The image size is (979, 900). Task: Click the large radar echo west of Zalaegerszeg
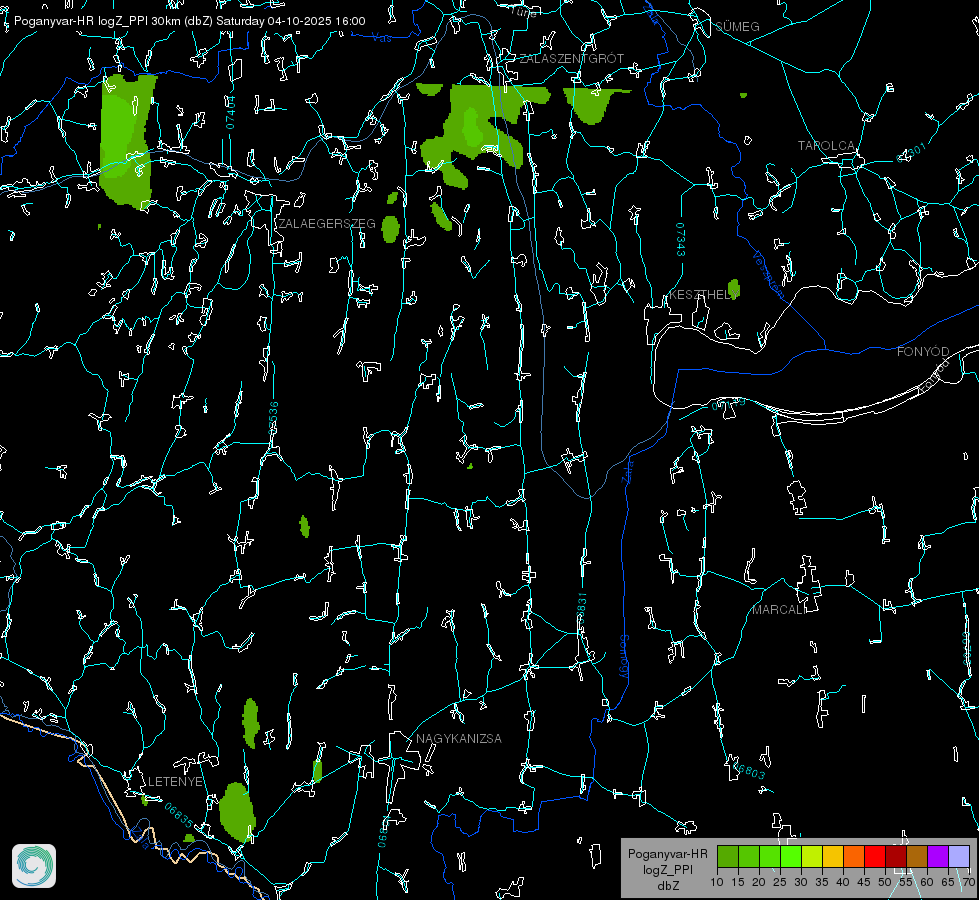pos(127,142)
